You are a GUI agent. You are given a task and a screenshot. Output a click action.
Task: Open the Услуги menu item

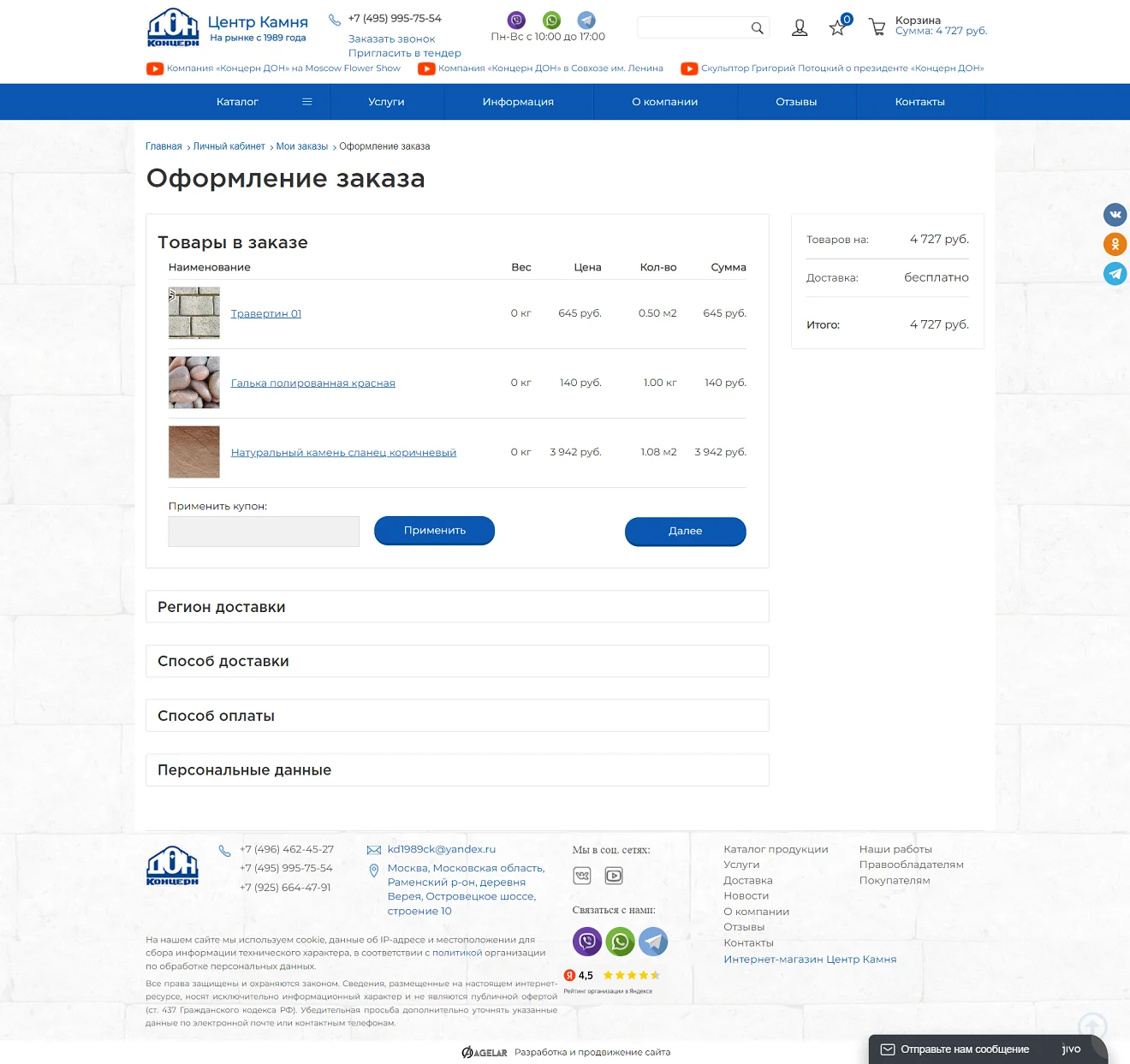pyautogui.click(x=386, y=102)
